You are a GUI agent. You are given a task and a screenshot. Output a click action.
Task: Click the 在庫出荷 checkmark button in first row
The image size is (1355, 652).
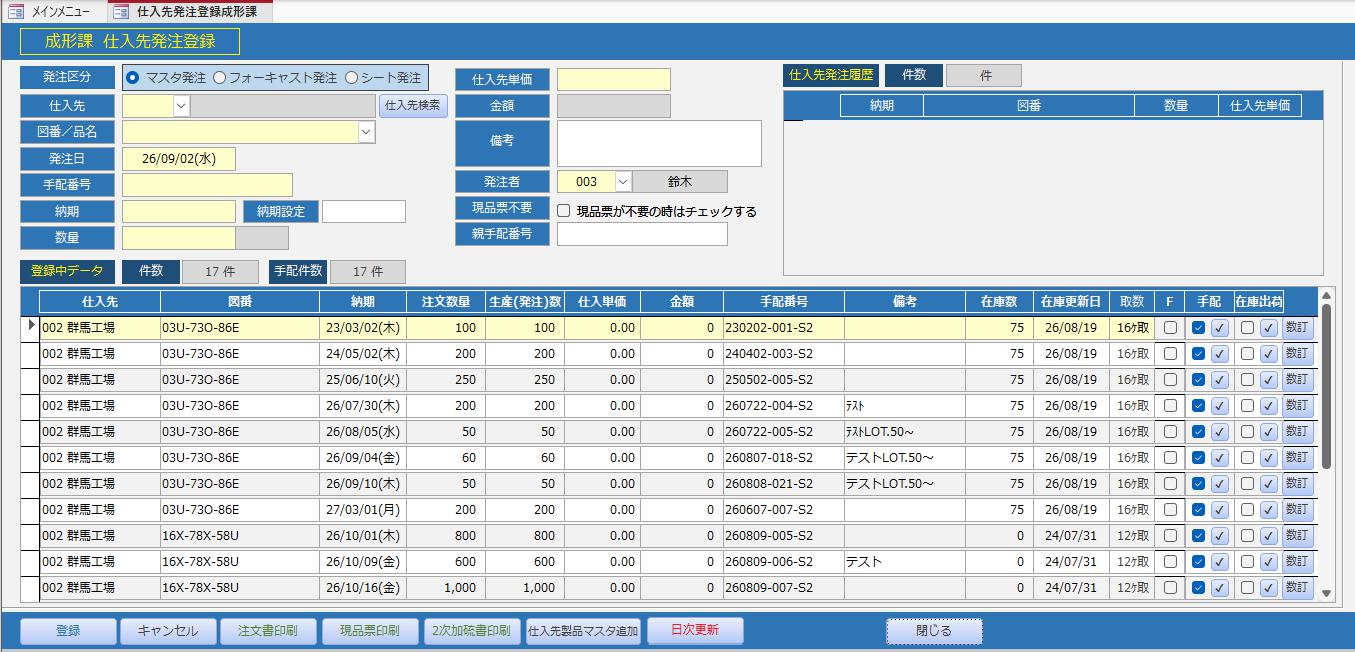coord(1268,327)
